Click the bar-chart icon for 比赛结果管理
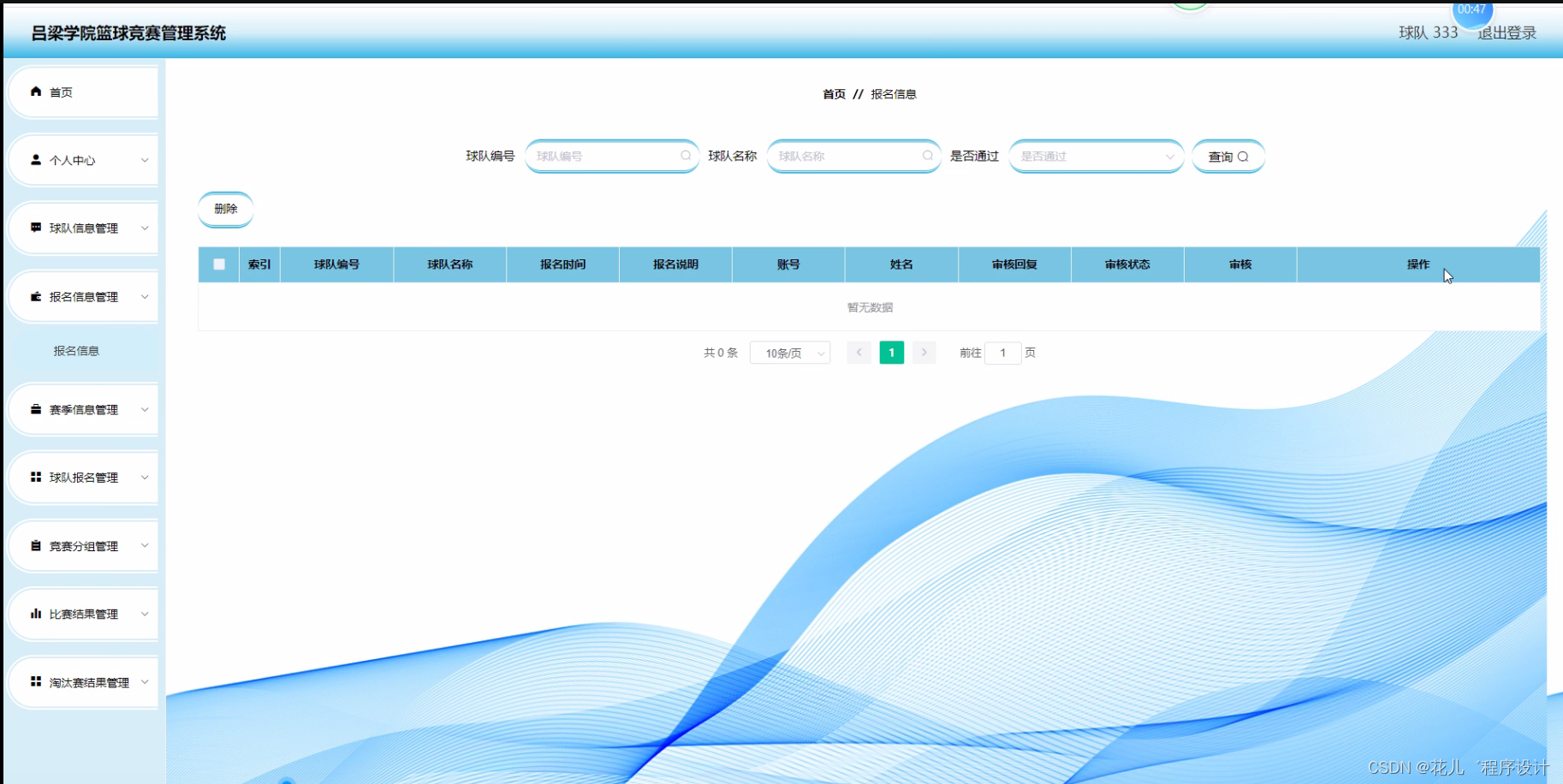 point(35,614)
